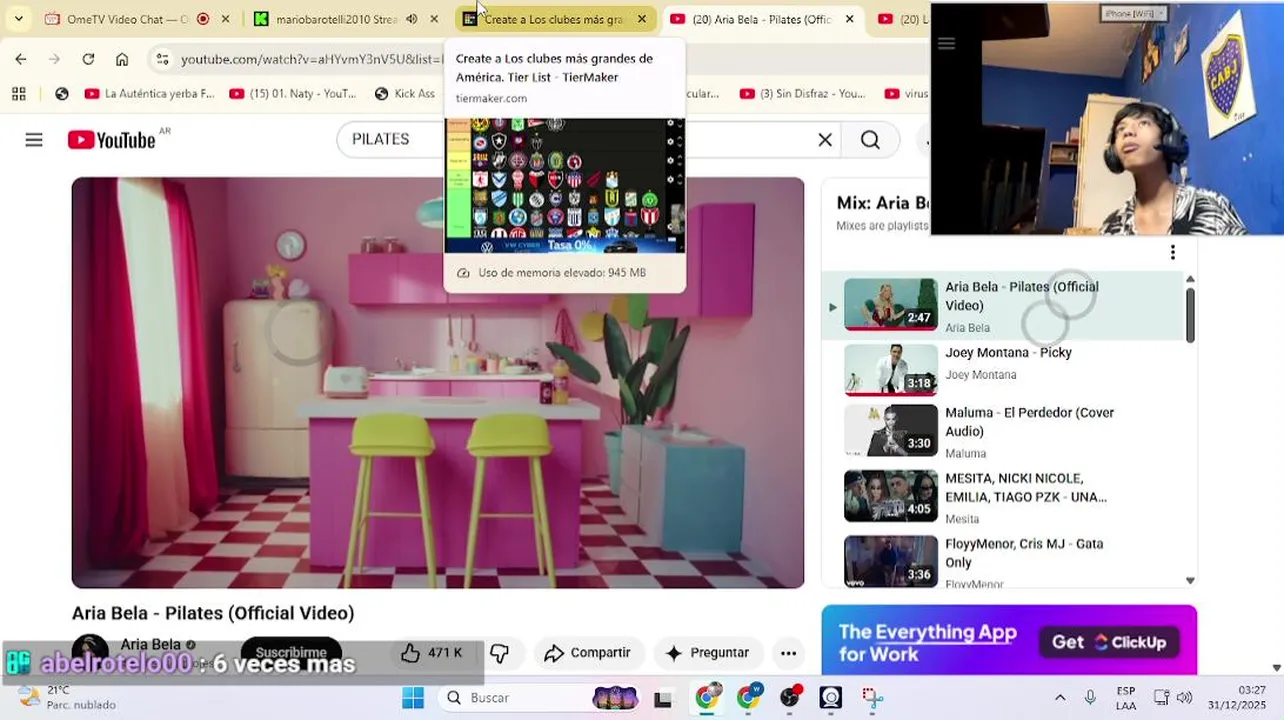The height and width of the screenshot is (720, 1284).
Task: Open the tab search dropdown arrow
Action: pyautogui.click(x=18, y=19)
